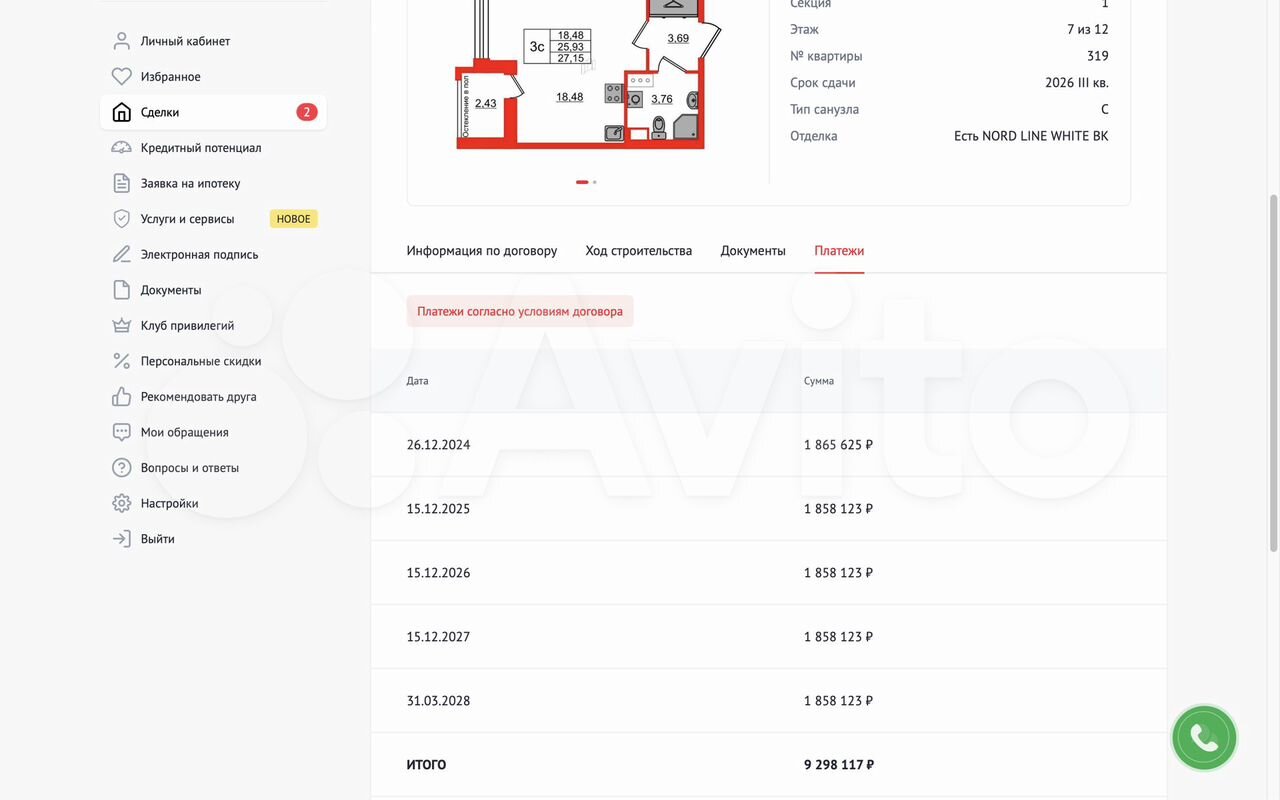Click the thumbs-up icon for Рекомендовать друга
This screenshot has width=1280, height=800.
click(121, 396)
